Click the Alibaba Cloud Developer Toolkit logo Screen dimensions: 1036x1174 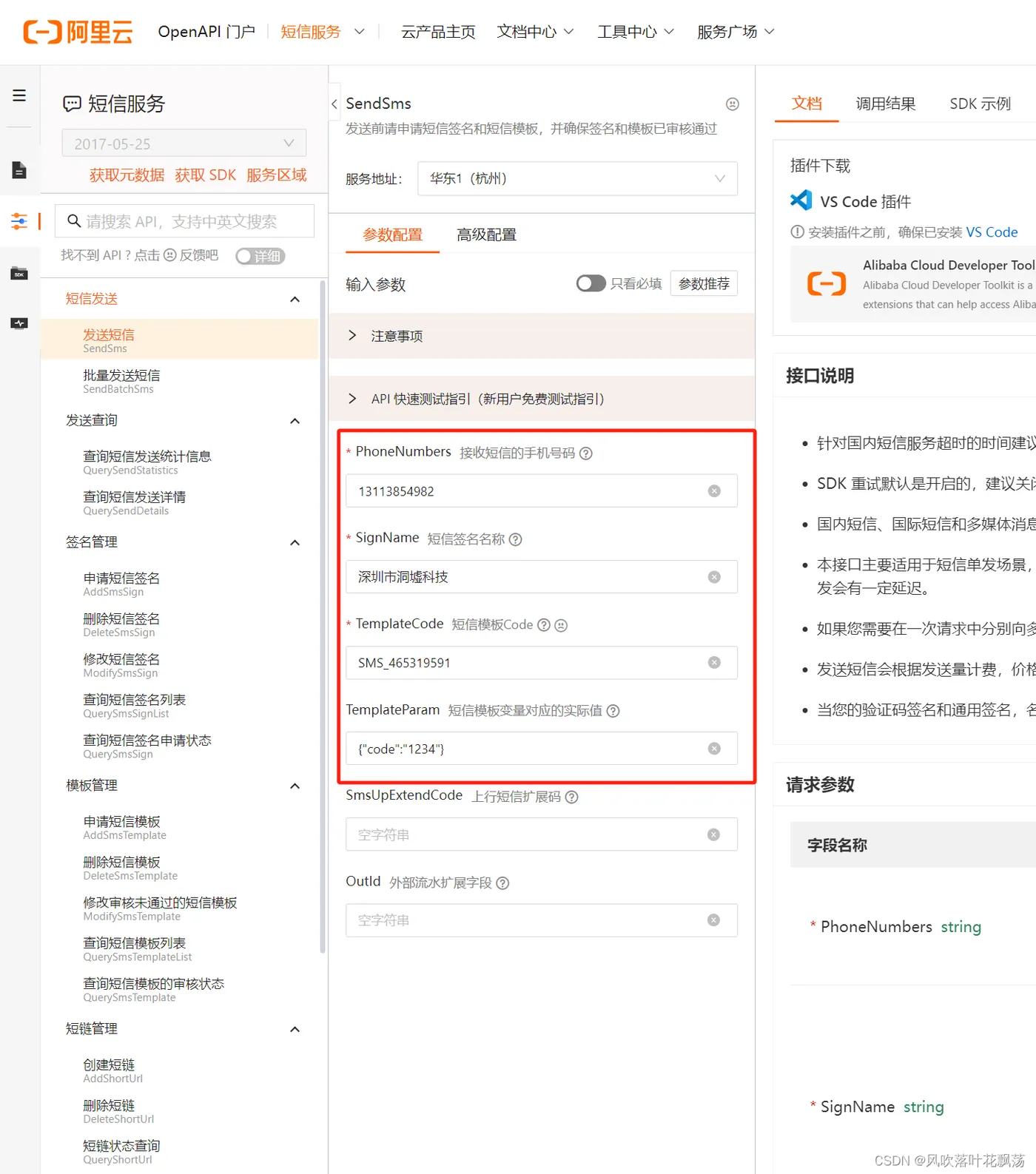[827, 284]
